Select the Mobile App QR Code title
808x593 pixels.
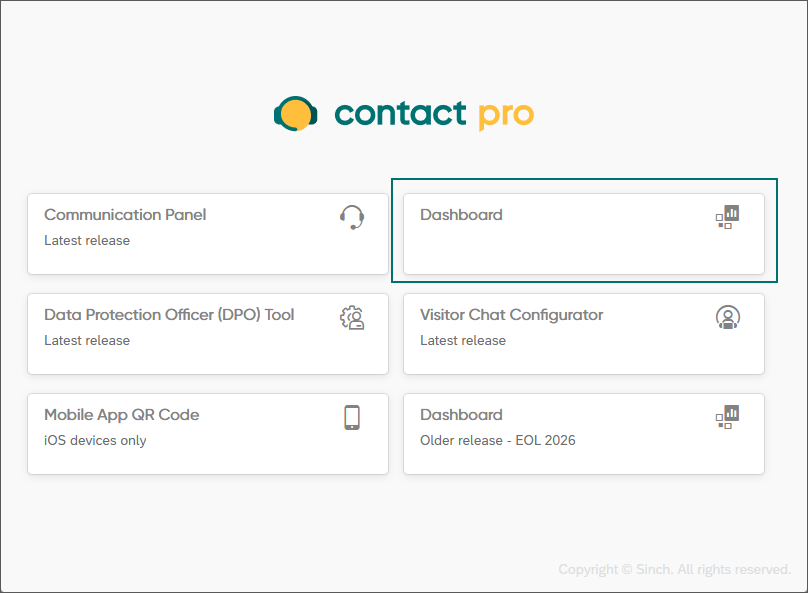pyautogui.click(x=121, y=415)
